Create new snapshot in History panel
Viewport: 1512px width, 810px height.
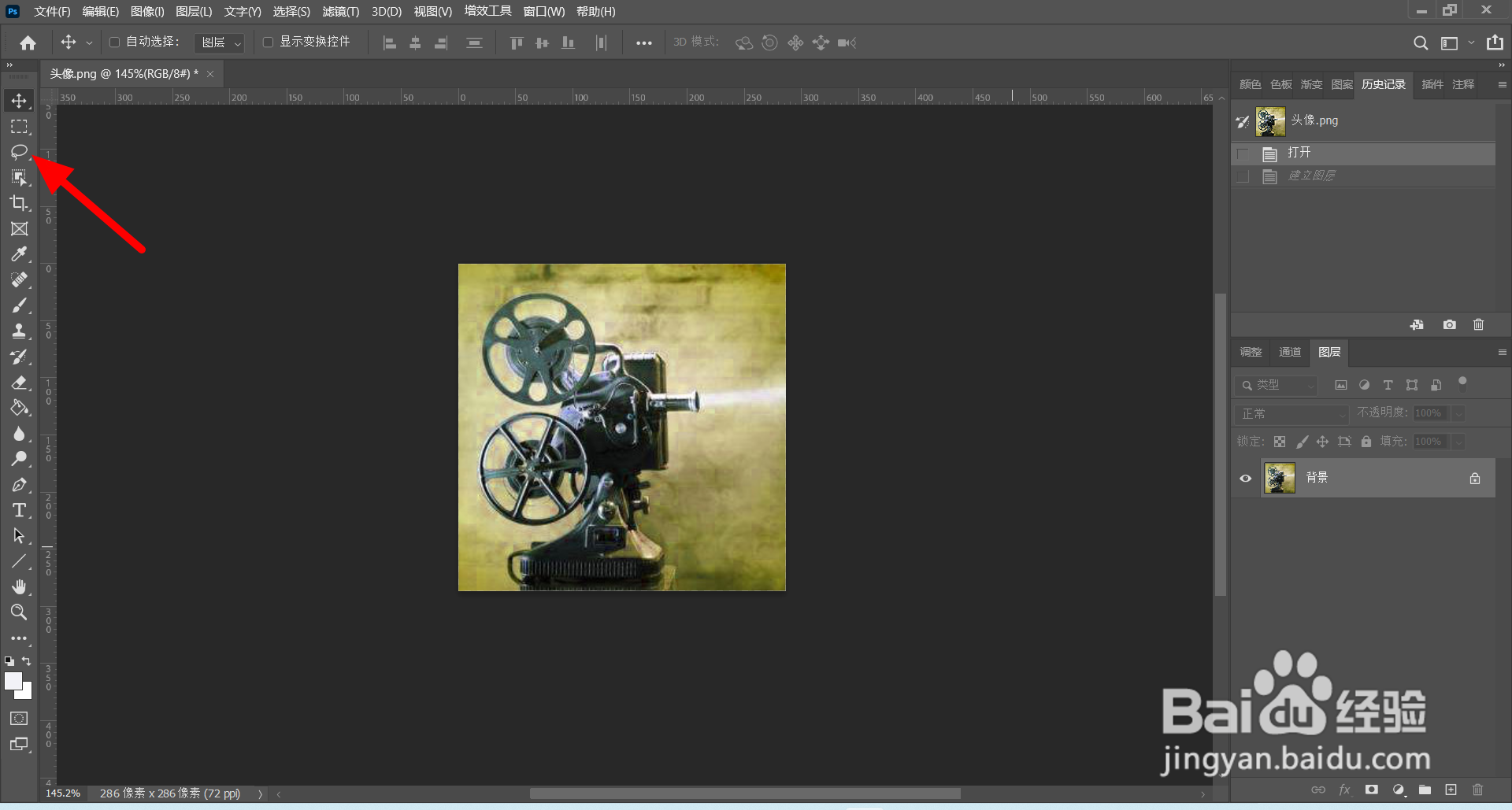coord(1449,324)
